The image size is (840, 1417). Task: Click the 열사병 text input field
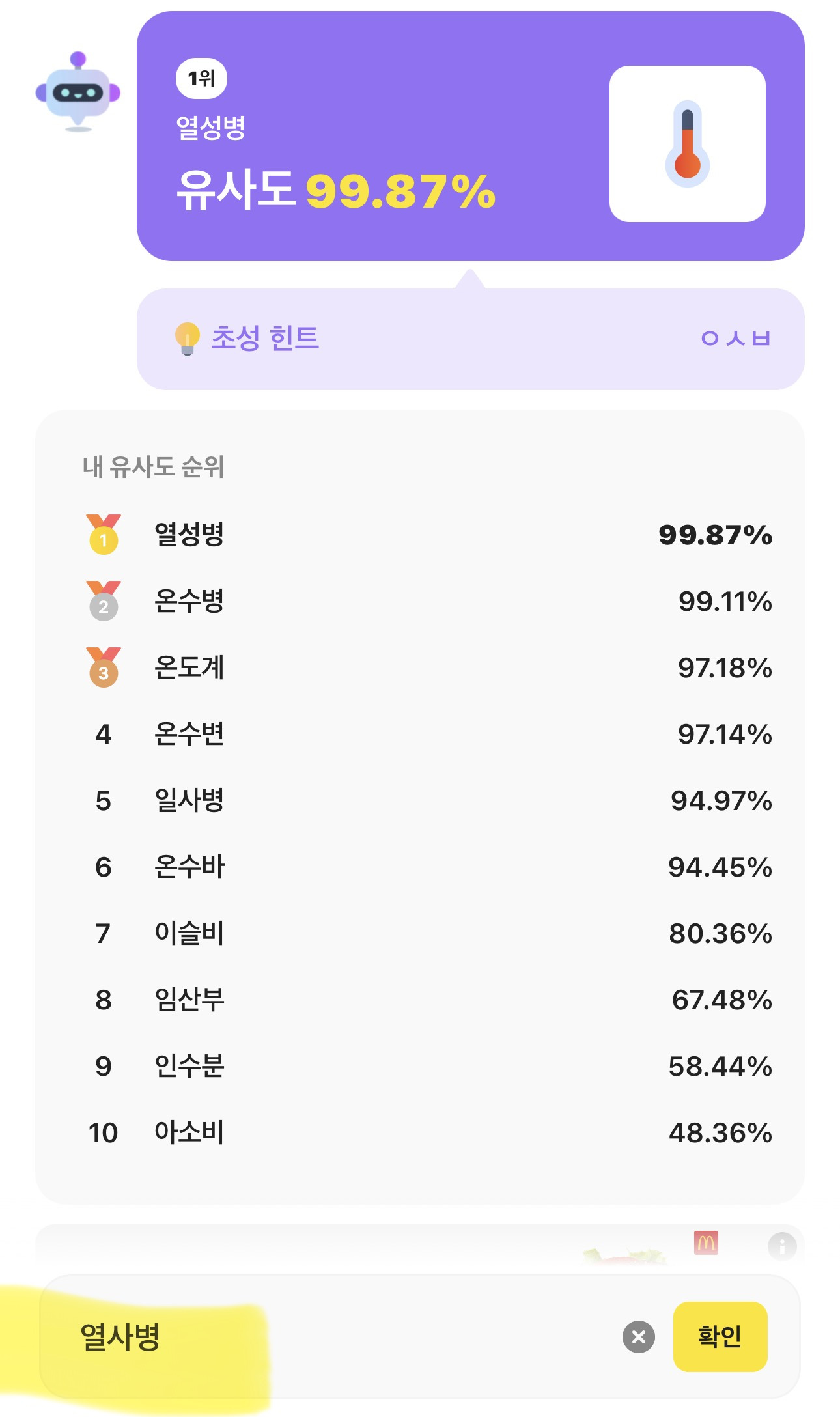(326, 1337)
